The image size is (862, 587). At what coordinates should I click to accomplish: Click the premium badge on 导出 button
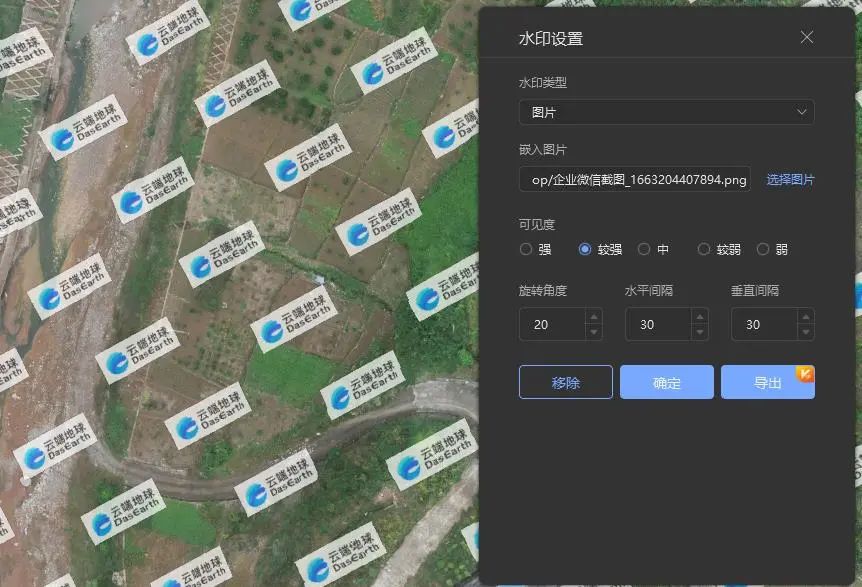click(805, 374)
